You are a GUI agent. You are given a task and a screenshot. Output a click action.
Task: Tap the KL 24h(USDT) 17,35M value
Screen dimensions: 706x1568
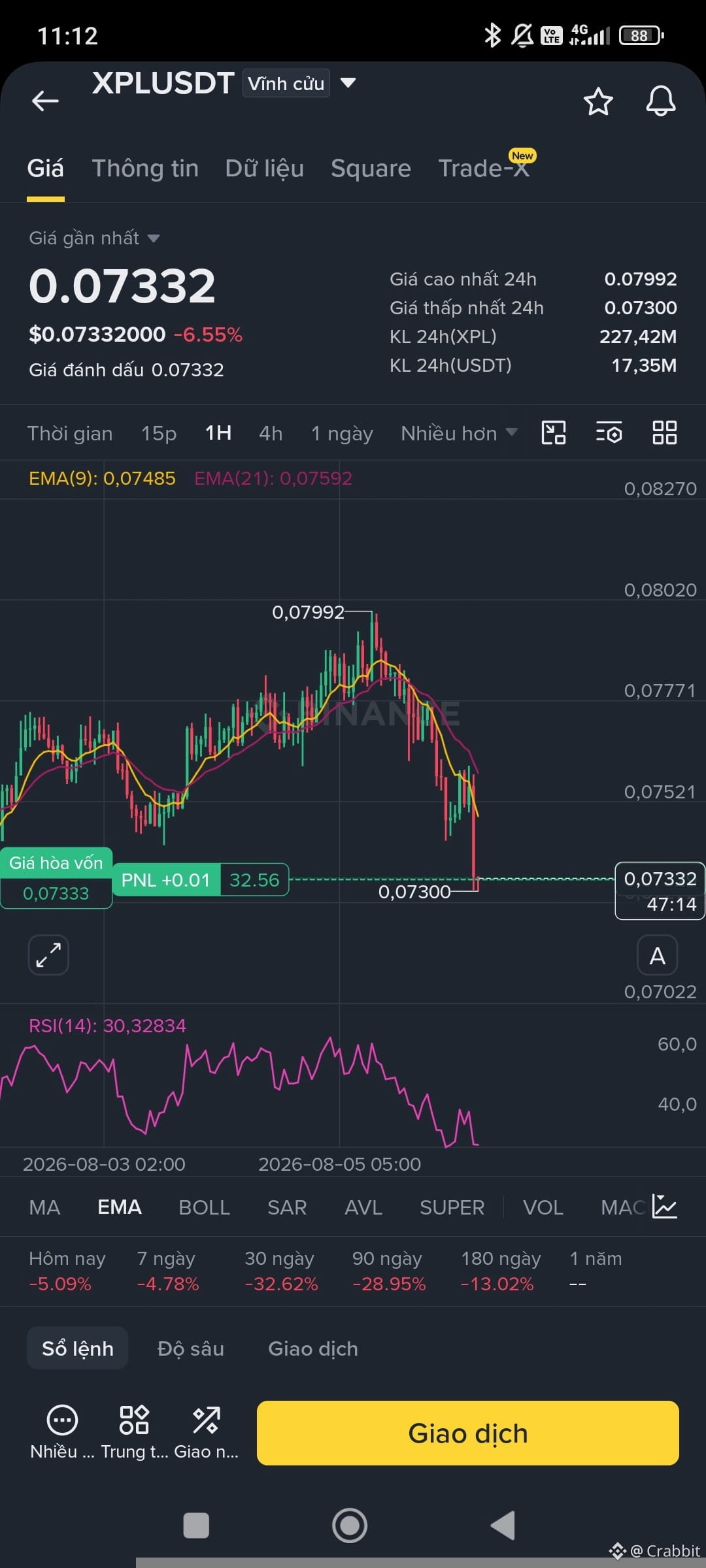(644, 365)
